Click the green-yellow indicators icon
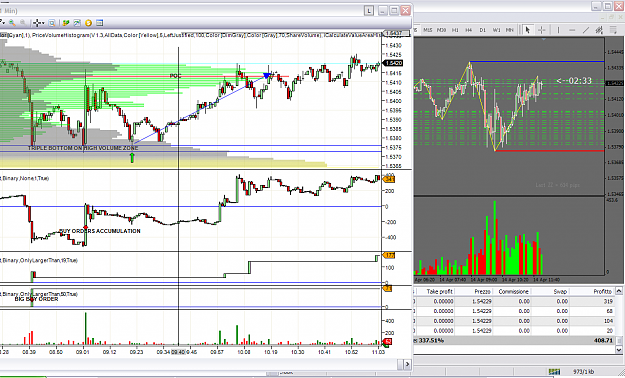 [66, 23]
